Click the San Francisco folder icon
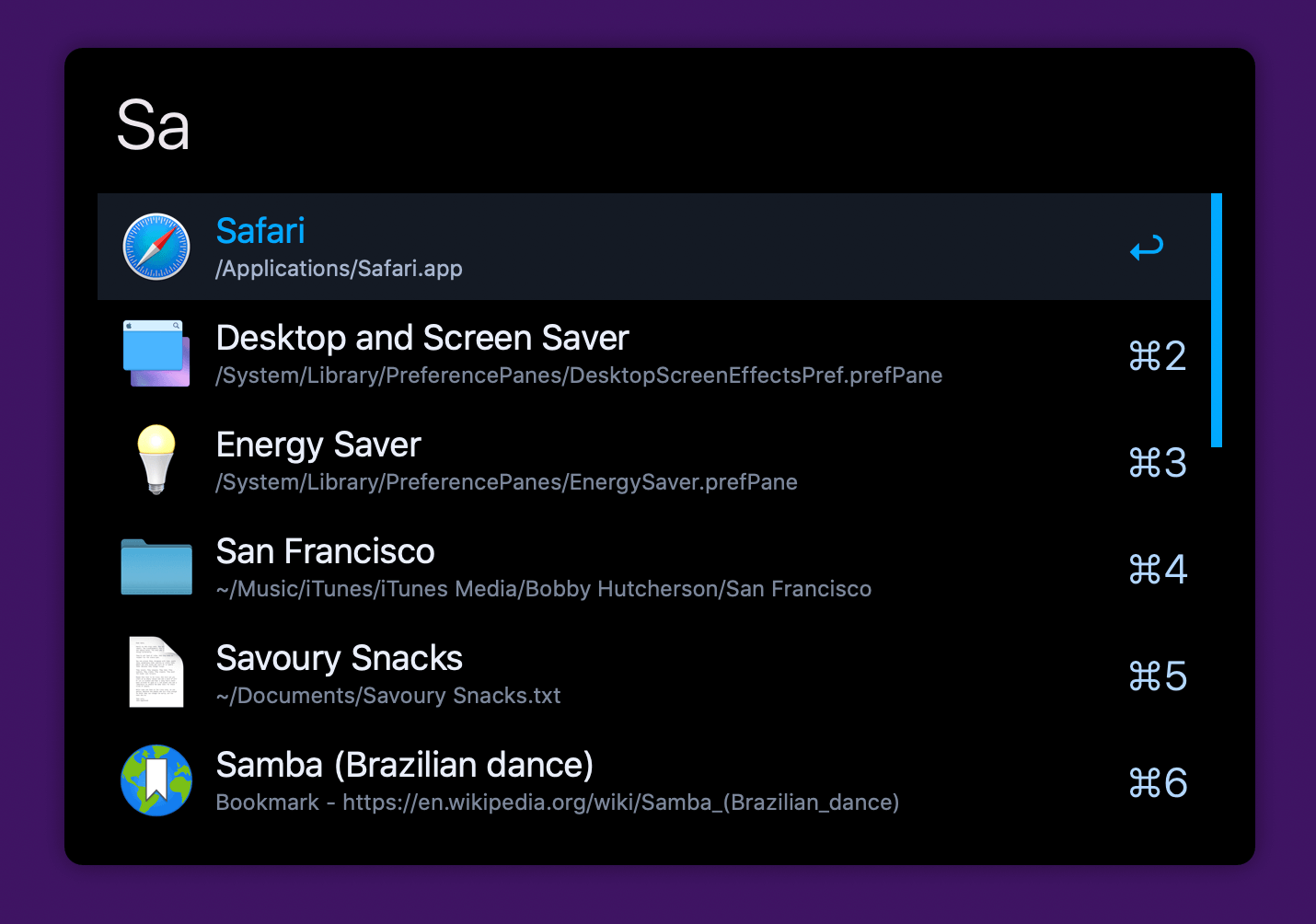Image resolution: width=1316 pixels, height=924 pixels. click(156, 567)
